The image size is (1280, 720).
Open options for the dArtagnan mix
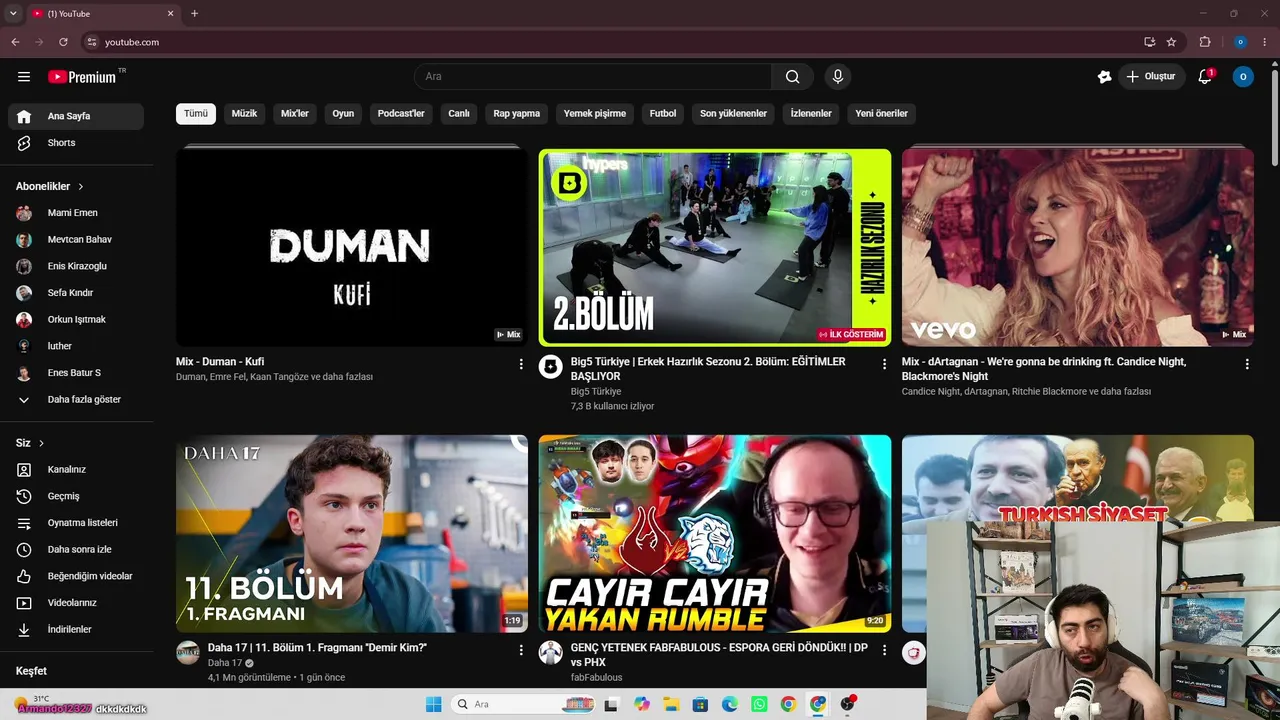[1247, 364]
